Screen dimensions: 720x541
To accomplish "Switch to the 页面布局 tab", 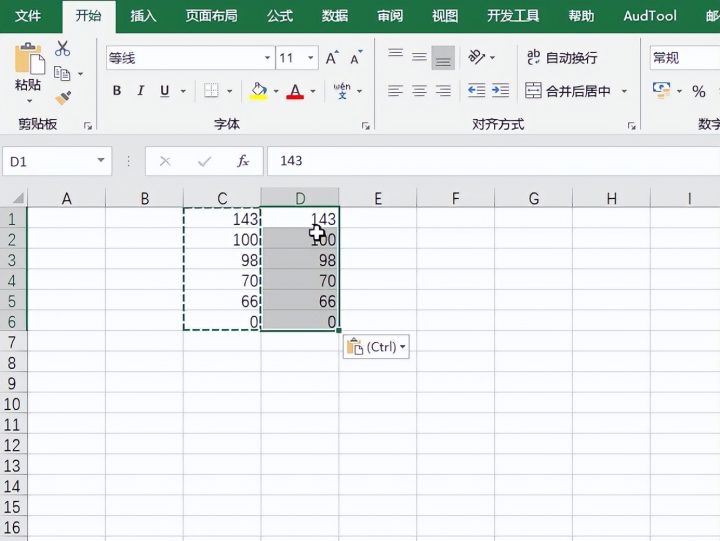I will [212, 16].
